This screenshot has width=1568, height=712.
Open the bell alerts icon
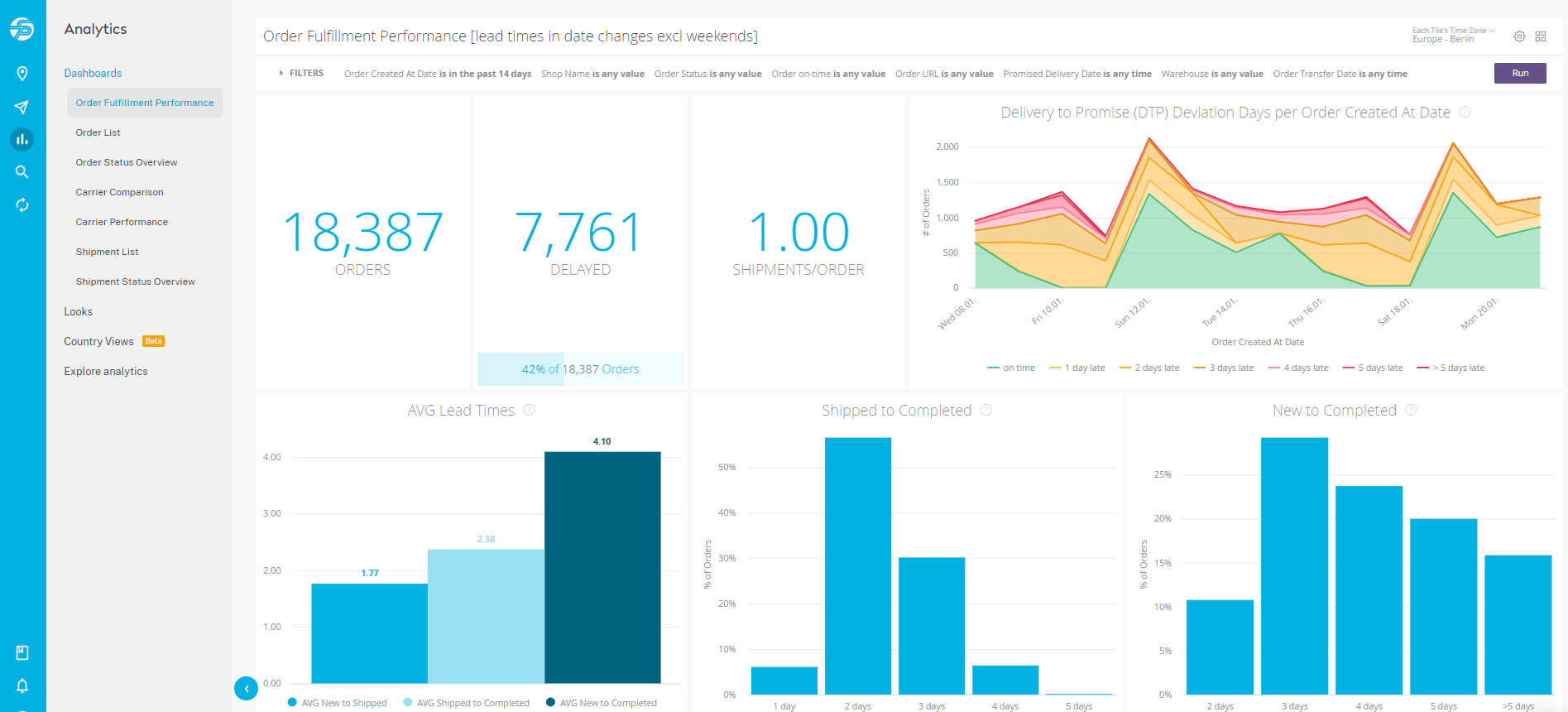(x=22, y=686)
